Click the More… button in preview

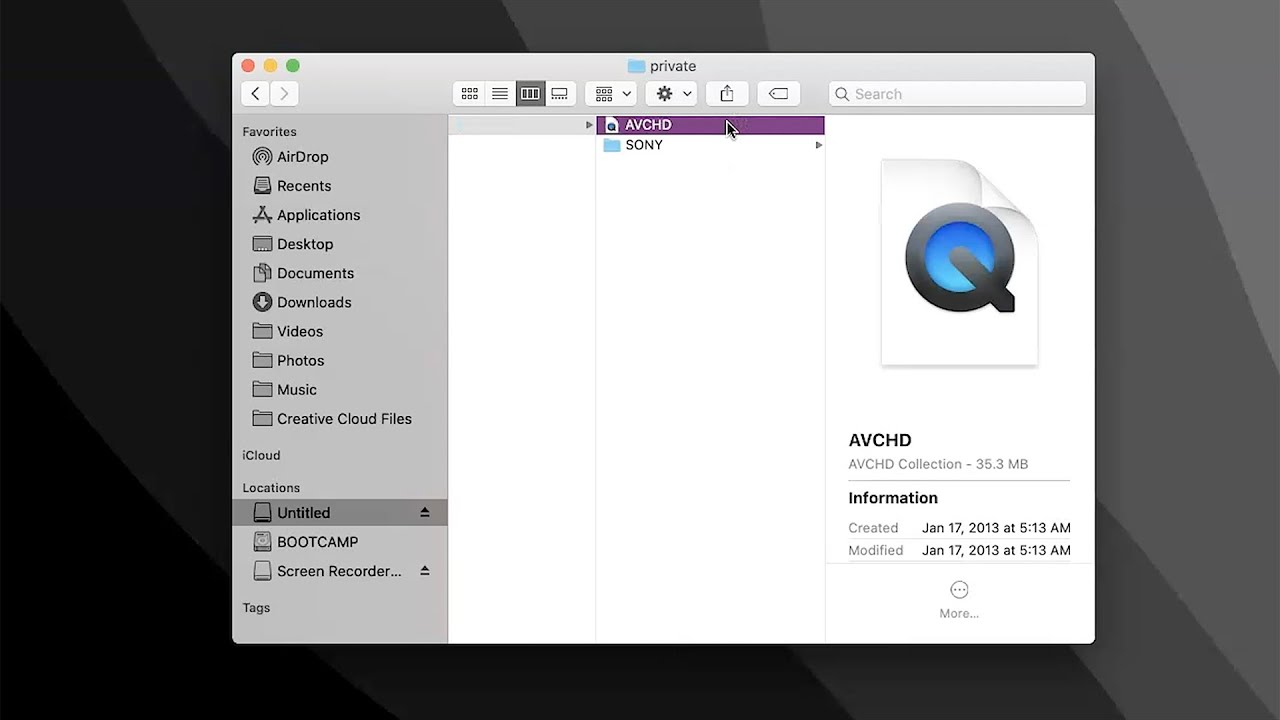[959, 600]
